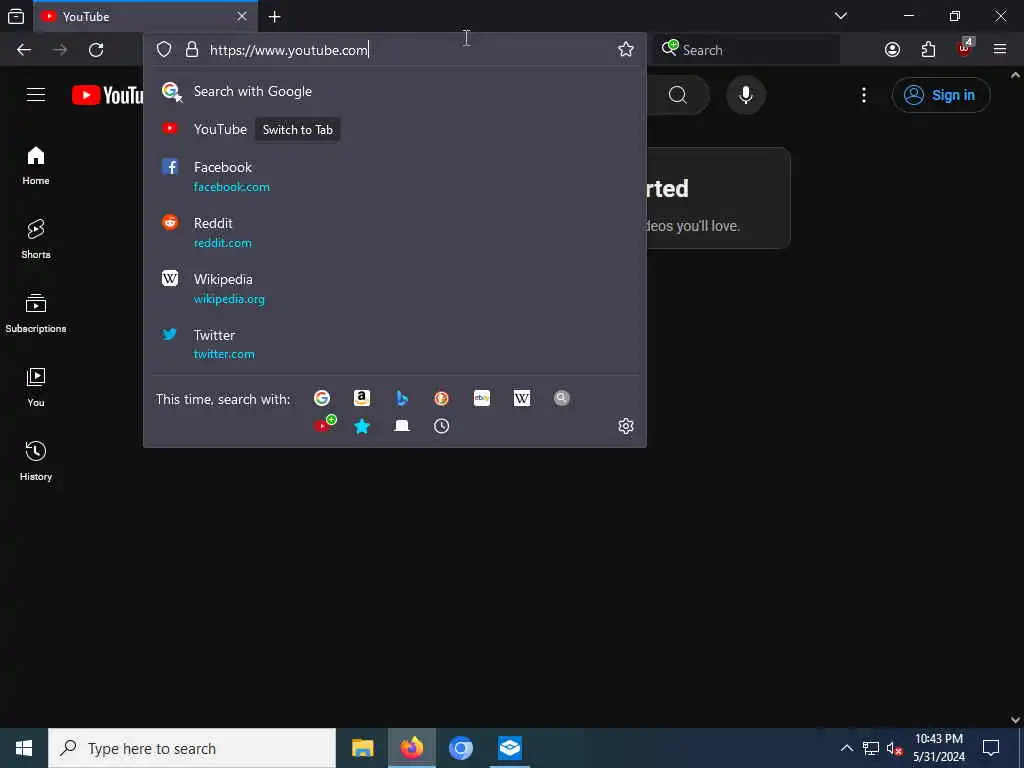Select the Twitter suggestion
1024x768 pixels.
point(394,344)
